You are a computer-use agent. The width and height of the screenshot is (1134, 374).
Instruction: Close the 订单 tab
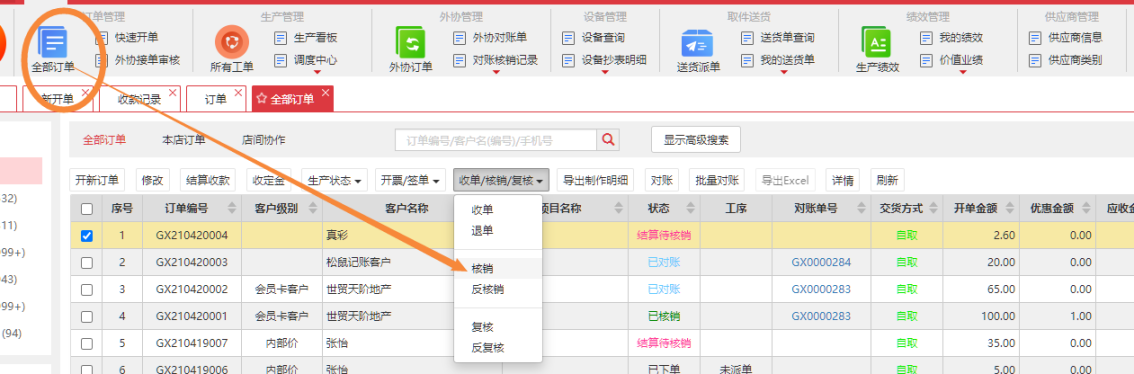tap(239, 93)
